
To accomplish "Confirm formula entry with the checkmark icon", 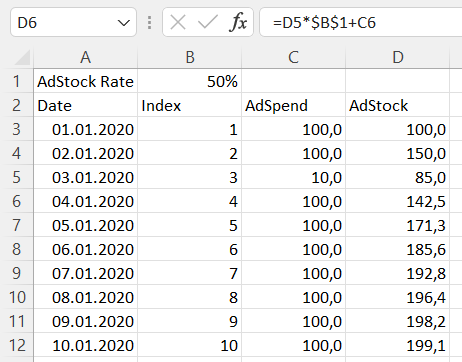I will tap(207, 23).
